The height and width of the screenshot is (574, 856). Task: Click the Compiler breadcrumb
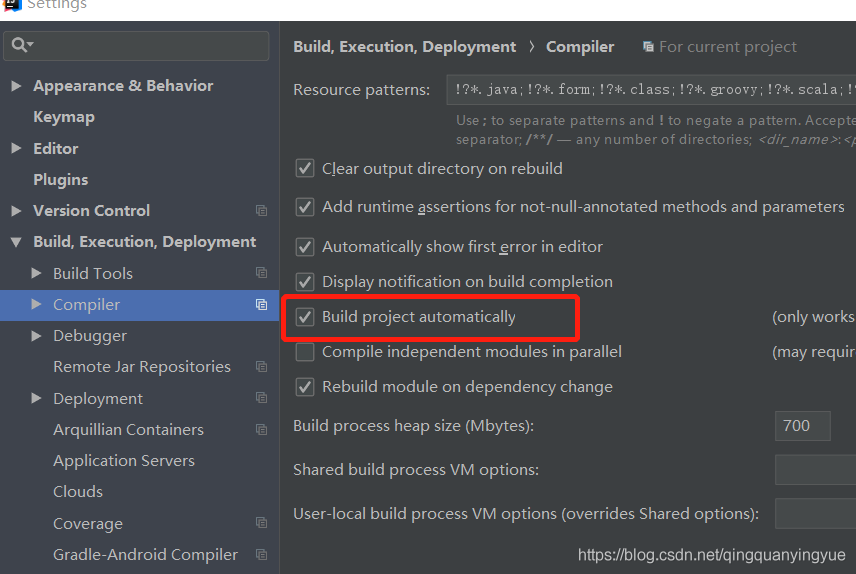[x=580, y=47]
